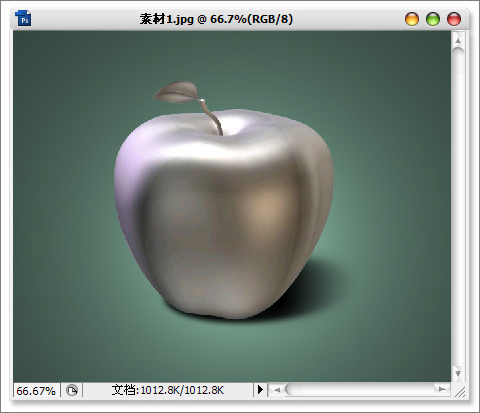Click the apple's stem on the canvas
The width and height of the screenshot is (480, 413).
[x=212, y=117]
